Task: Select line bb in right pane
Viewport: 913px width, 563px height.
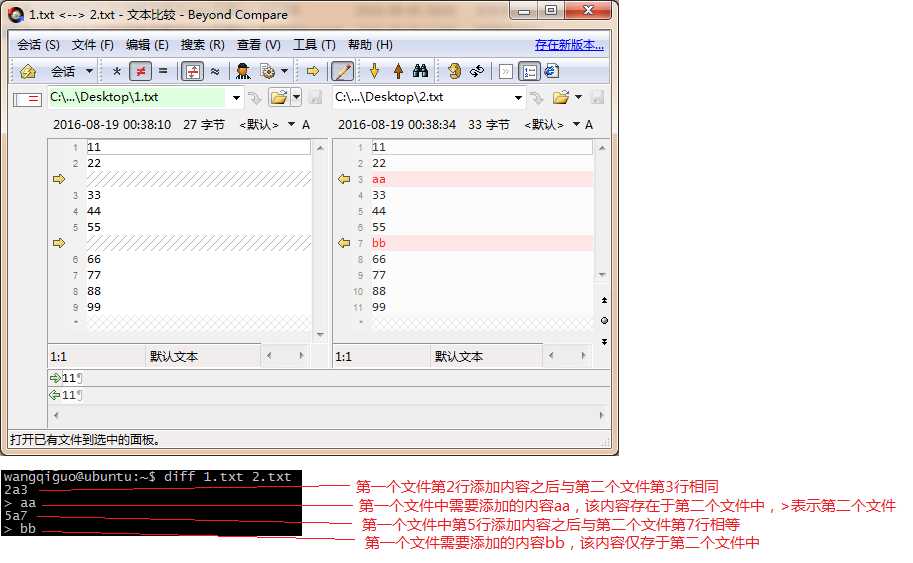Action: coord(482,243)
